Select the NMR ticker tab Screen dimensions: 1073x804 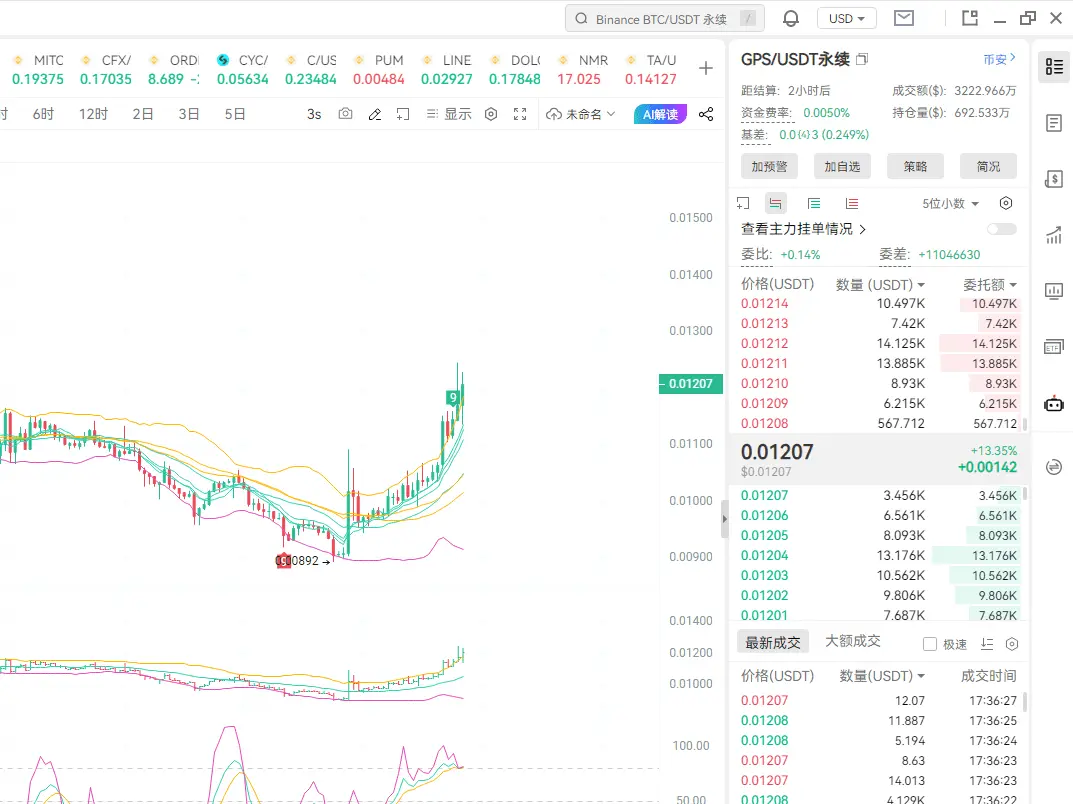click(582, 69)
